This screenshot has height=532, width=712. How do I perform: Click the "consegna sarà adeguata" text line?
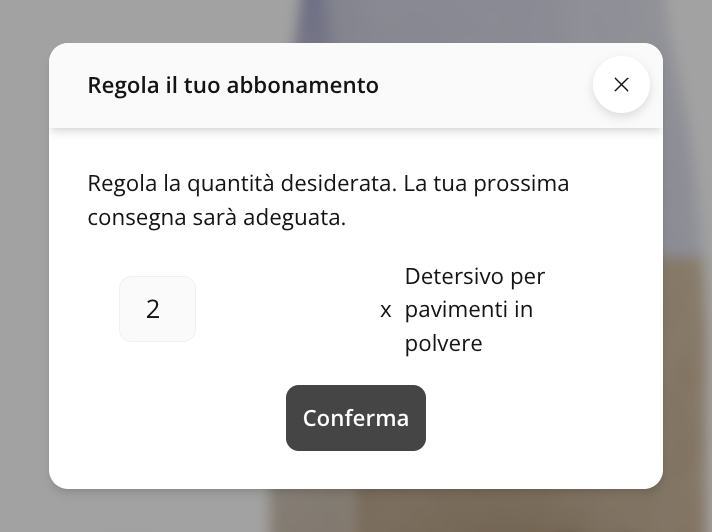click(216, 218)
